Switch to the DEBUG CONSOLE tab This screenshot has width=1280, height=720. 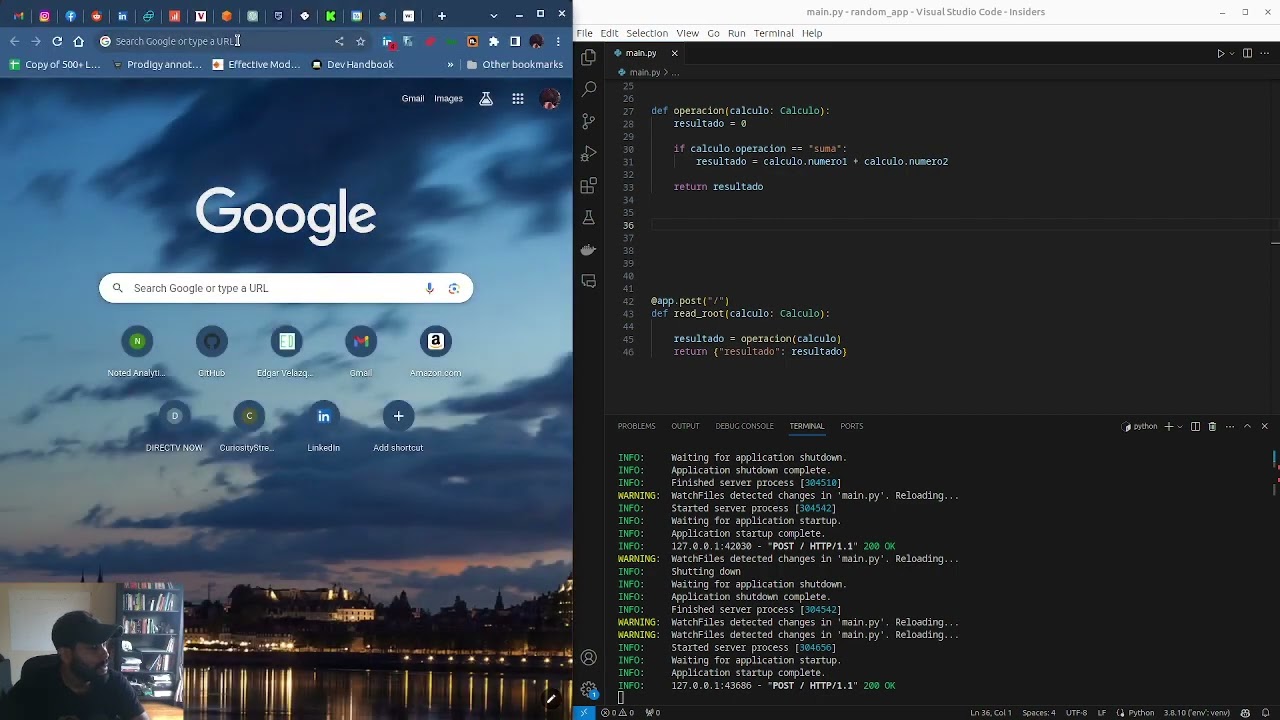pyautogui.click(x=744, y=426)
